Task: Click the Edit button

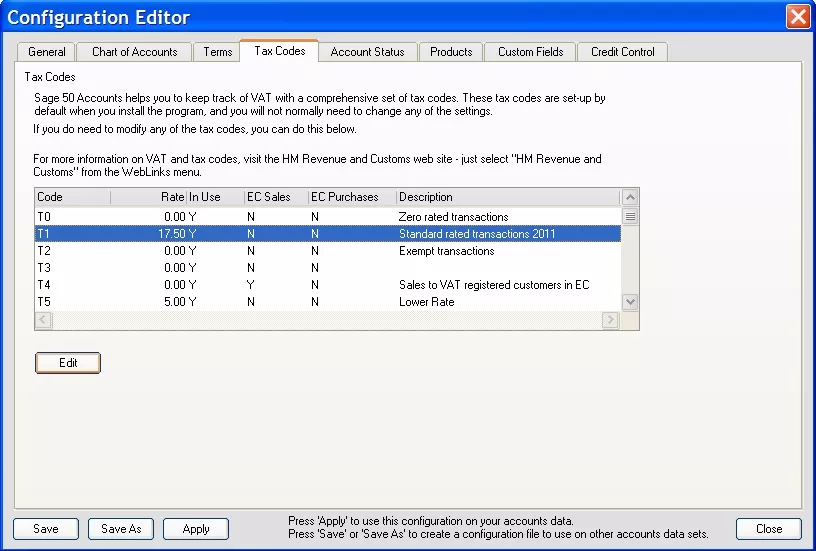Action: tap(68, 363)
